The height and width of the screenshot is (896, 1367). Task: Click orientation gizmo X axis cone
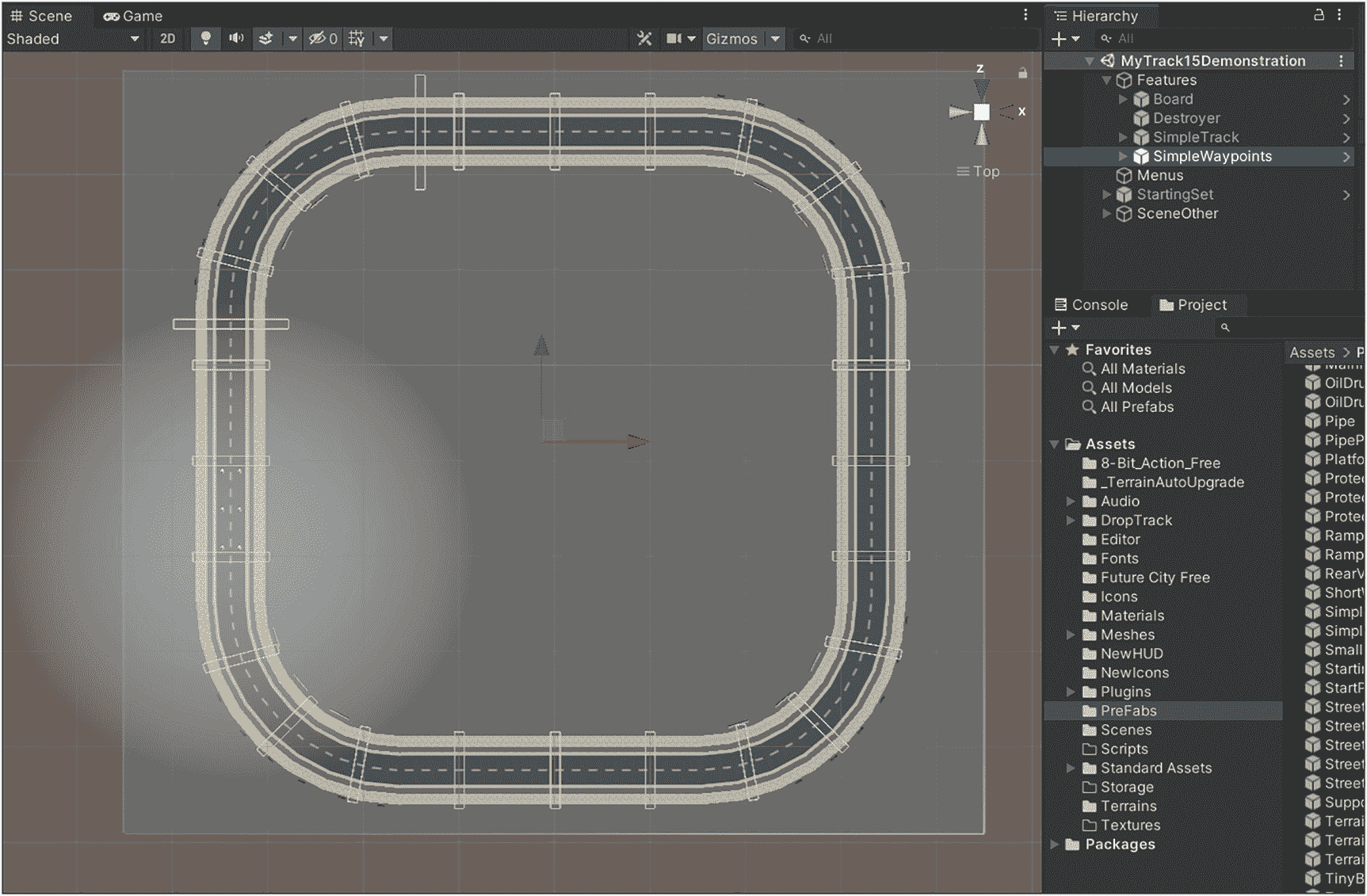click(x=1006, y=112)
